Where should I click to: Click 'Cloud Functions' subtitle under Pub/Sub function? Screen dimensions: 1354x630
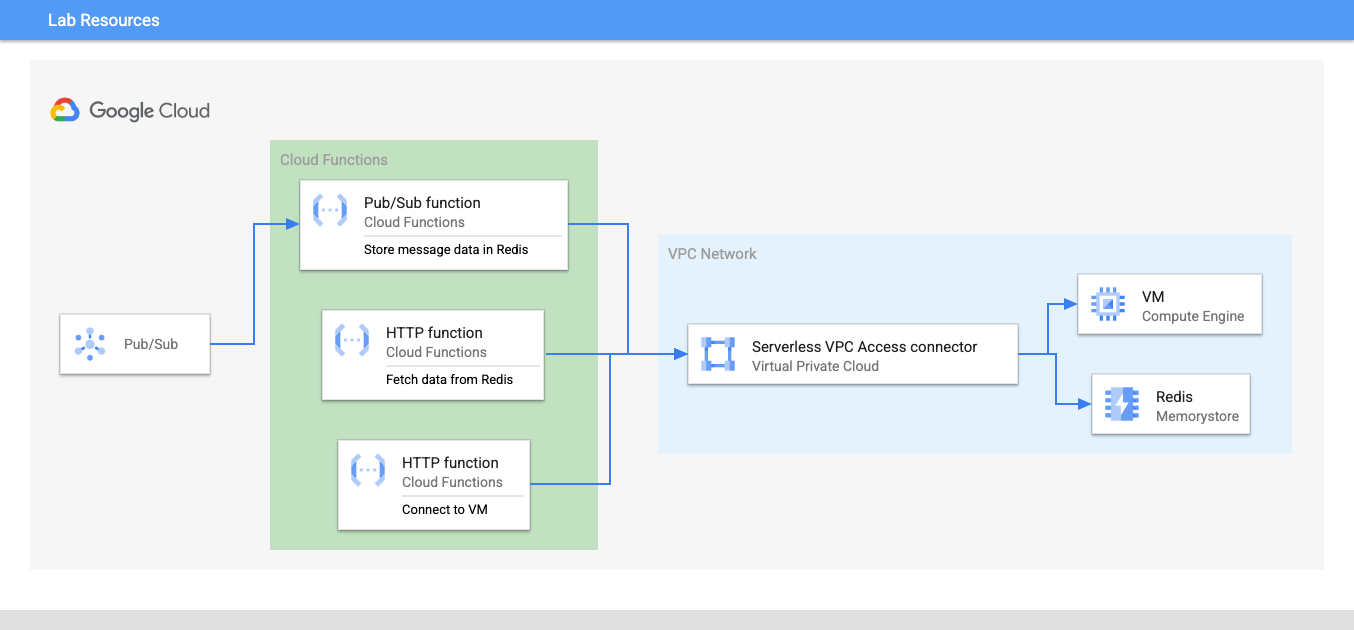click(x=414, y=222)
